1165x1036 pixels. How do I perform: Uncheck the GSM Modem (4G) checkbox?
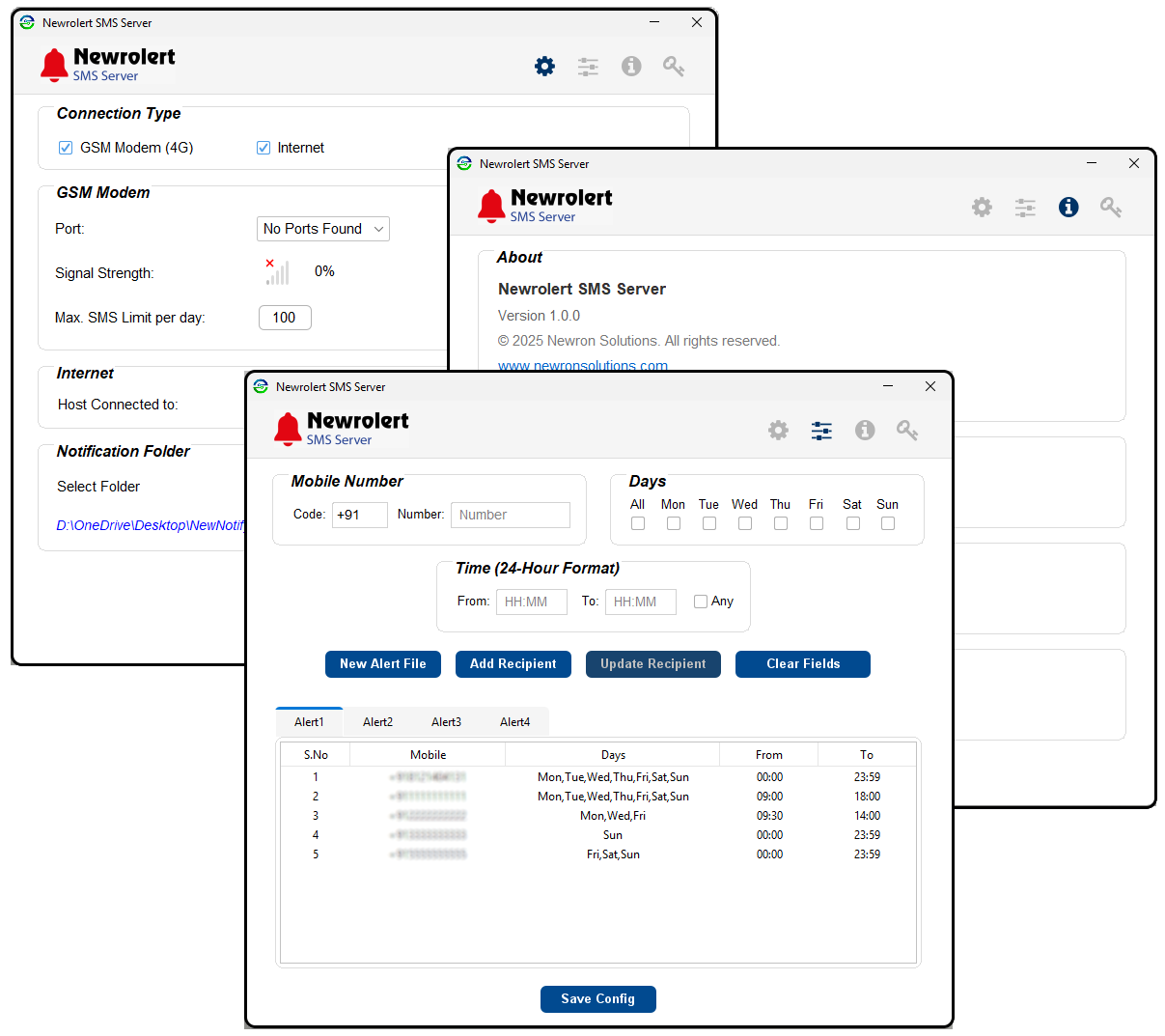click(66, 148)
